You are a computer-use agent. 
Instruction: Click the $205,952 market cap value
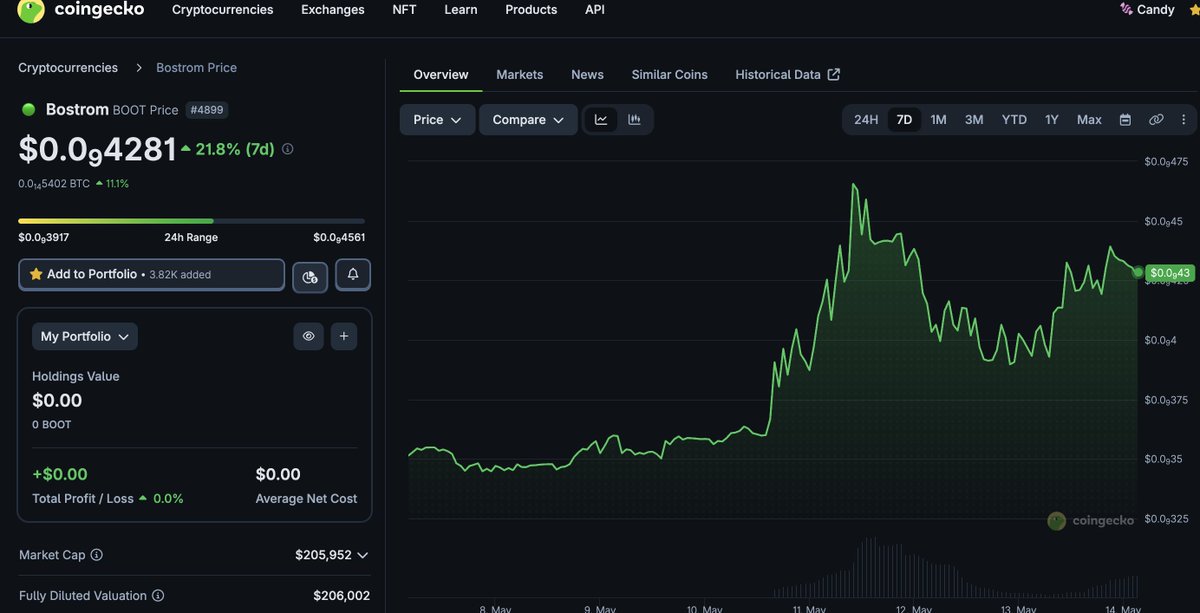click(x=324, y=555)
